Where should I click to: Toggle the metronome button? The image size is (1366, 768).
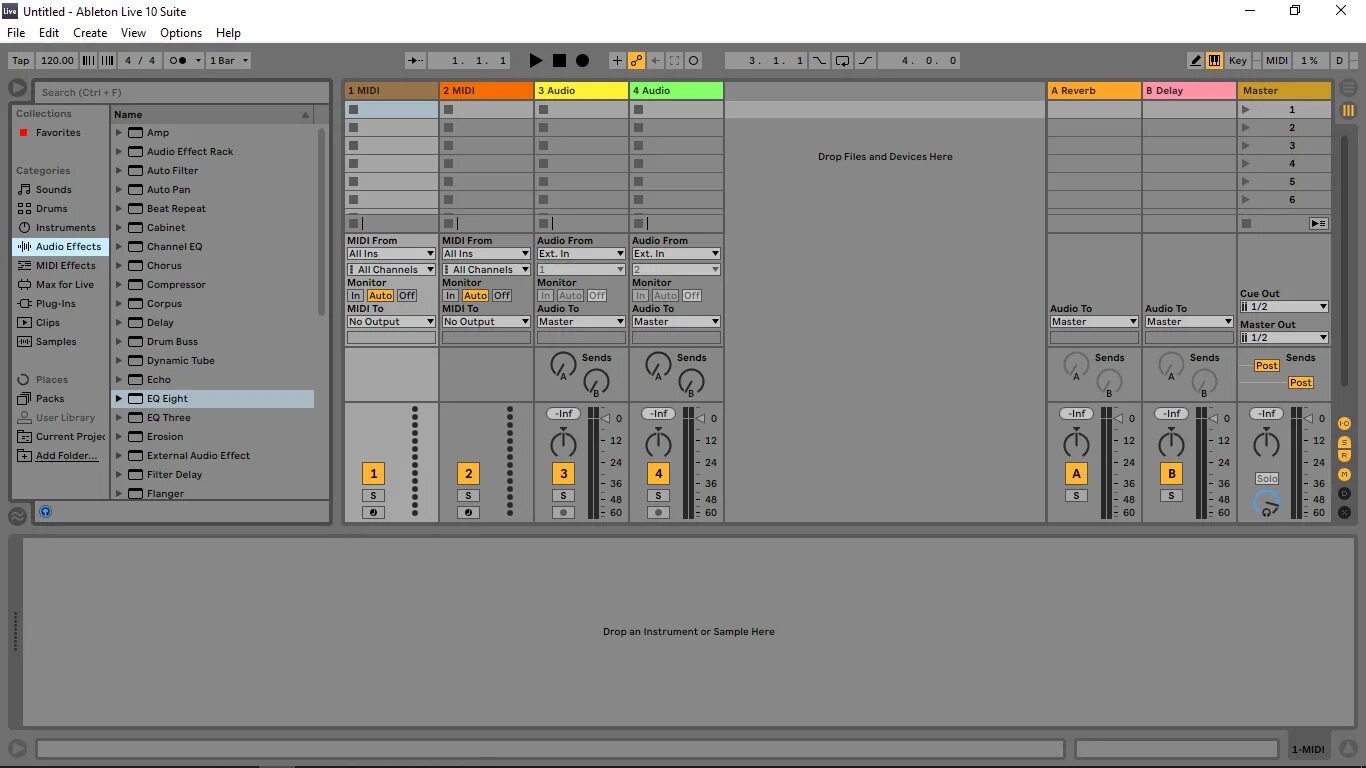pyautogui.click(x=178, y=61)
